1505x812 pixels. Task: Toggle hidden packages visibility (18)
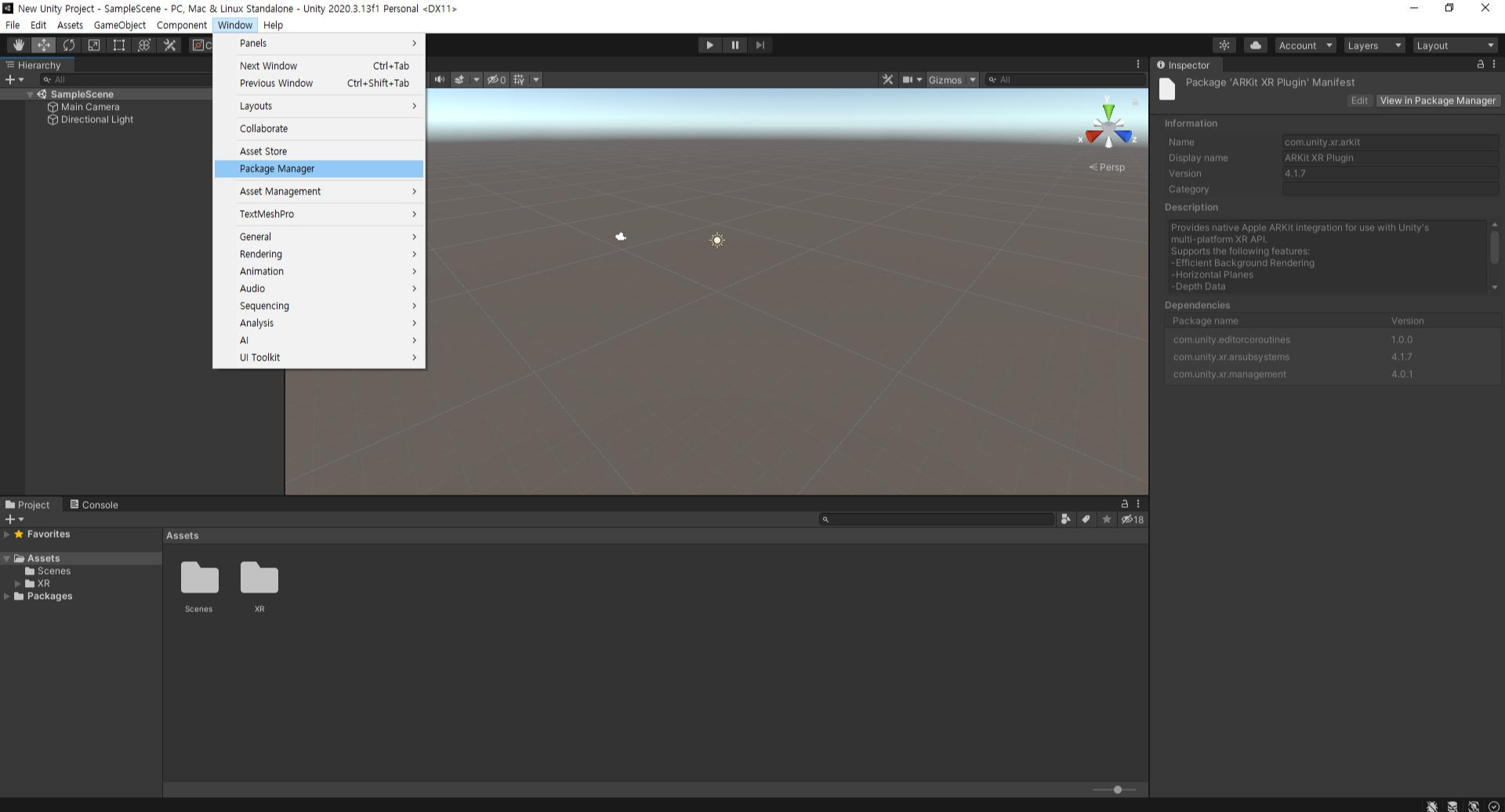pos(1132,519)
